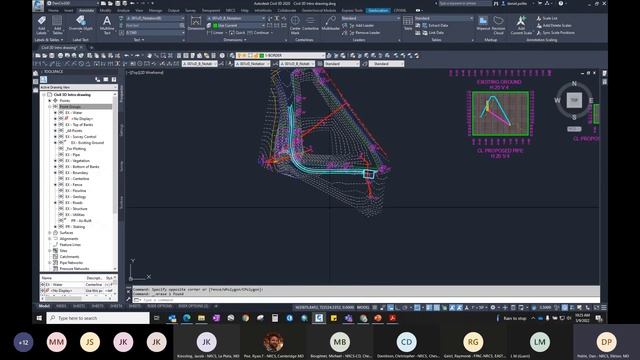Click the Sync Scale Positions button
Image resolution: width=640 pixels, height=360 pixels.
(x=556, y=33)
